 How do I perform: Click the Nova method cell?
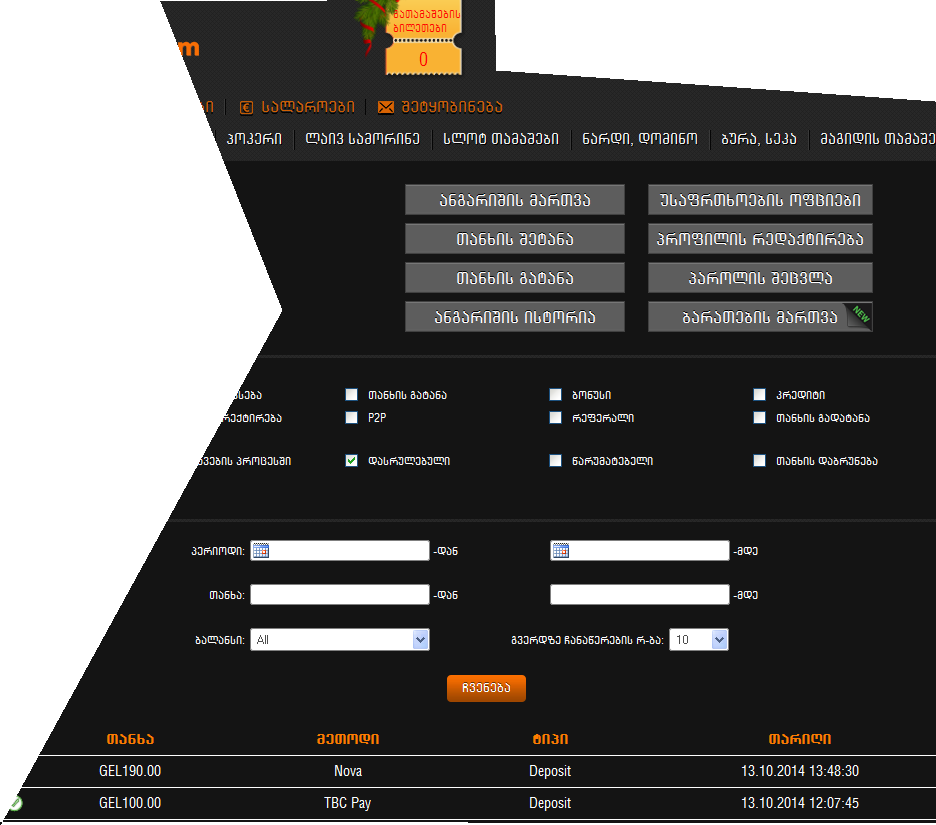coord(348,771)
